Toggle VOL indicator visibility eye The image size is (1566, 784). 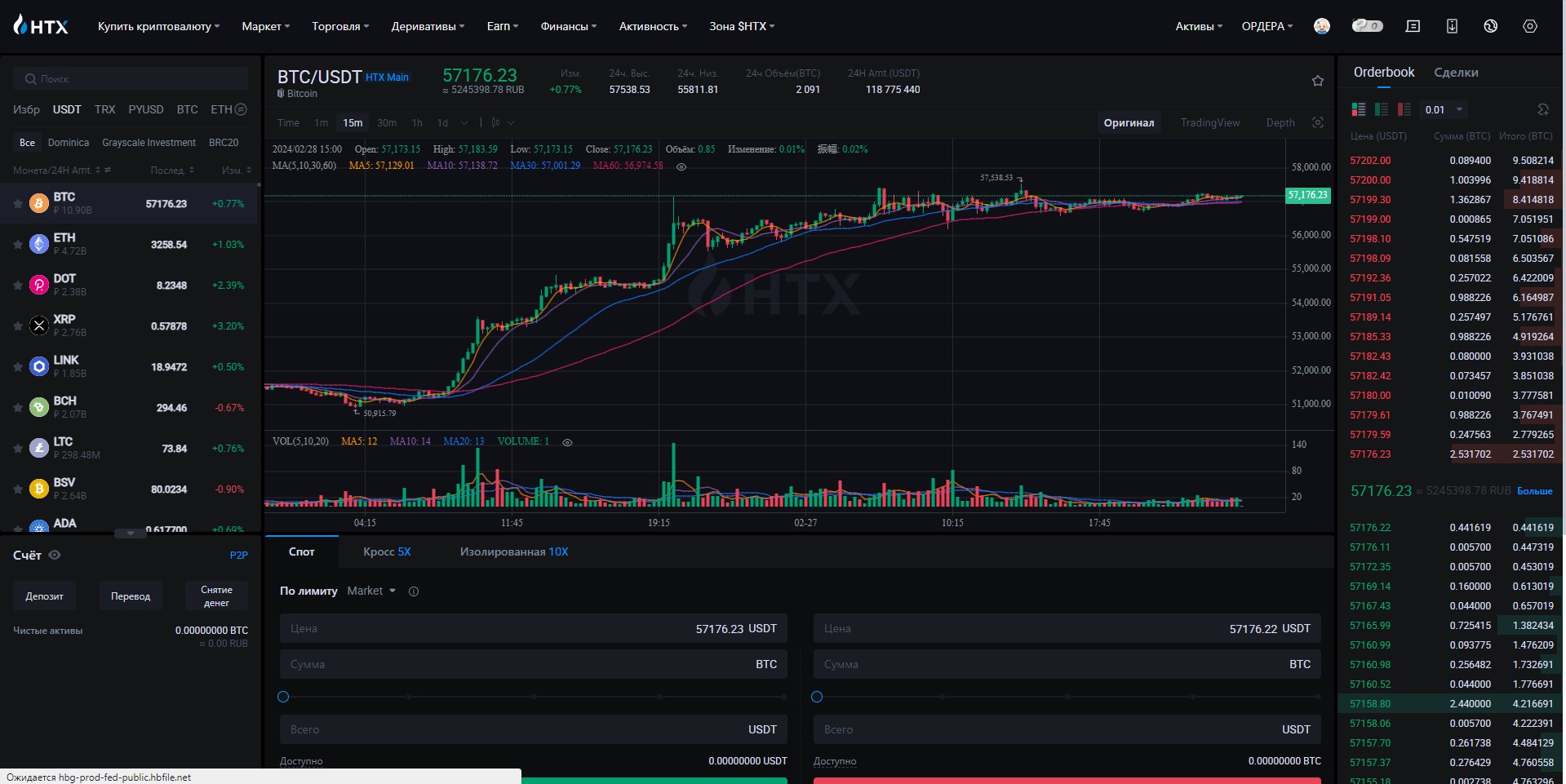click(x=567, y=442)
